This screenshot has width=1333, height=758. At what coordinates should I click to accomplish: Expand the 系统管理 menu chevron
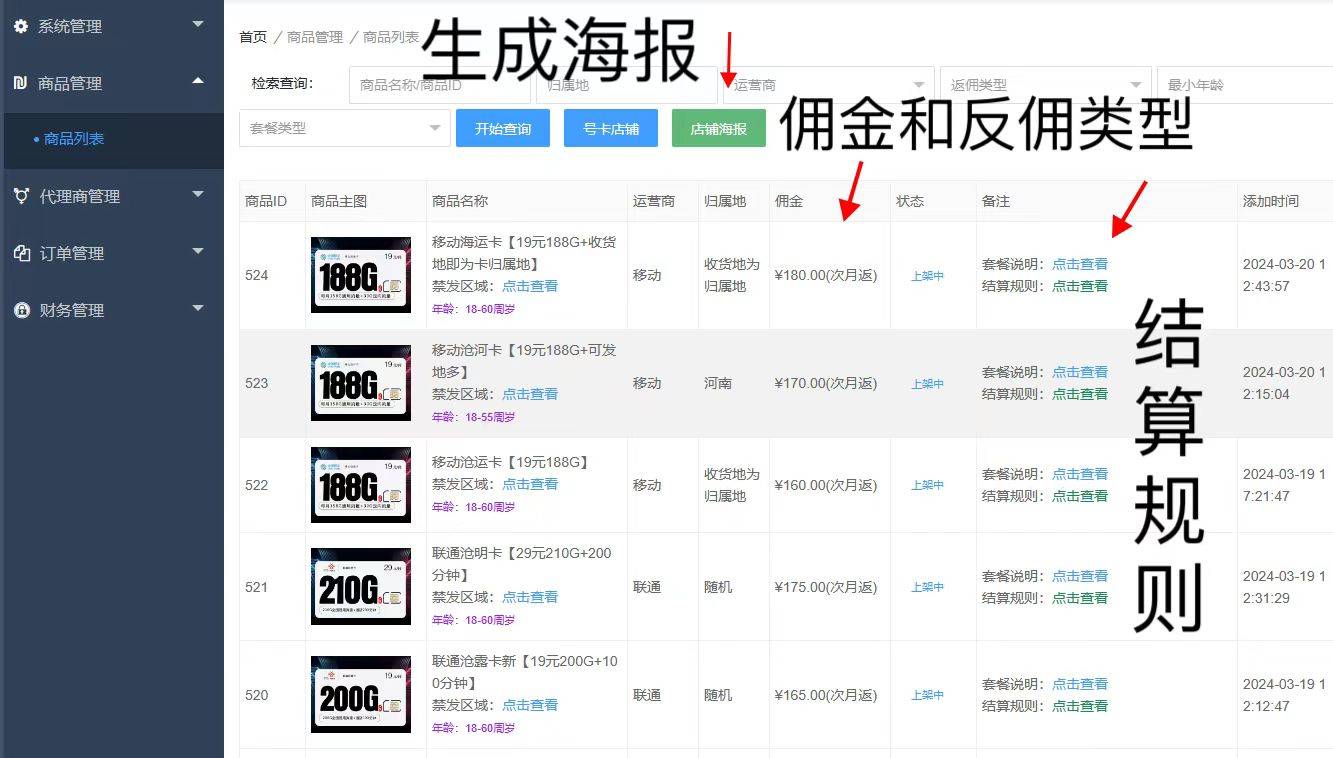[x=197, y=26]
